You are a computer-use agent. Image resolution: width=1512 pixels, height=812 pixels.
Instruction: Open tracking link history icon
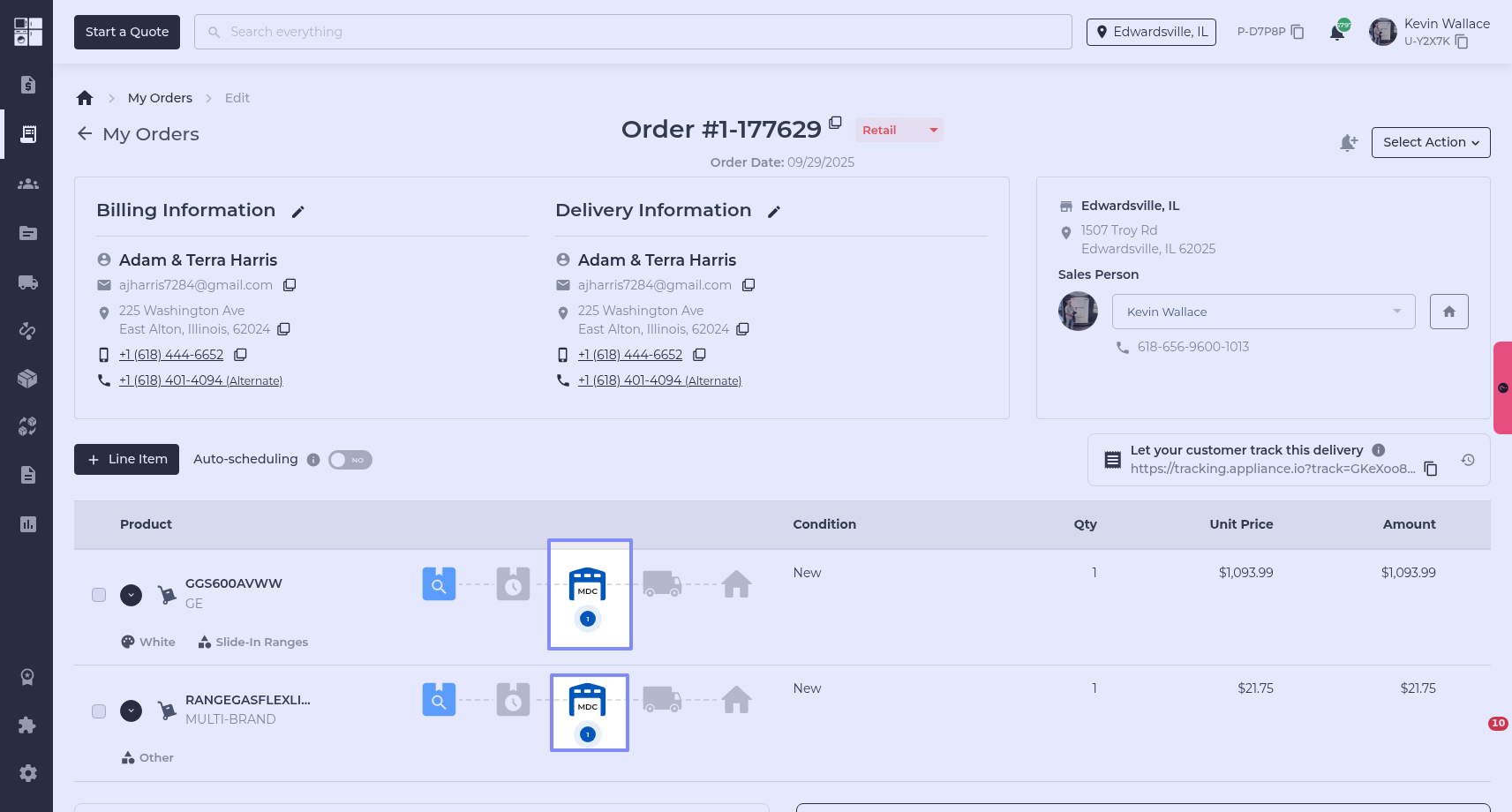pyautogui.click(x=1468, y=460)
